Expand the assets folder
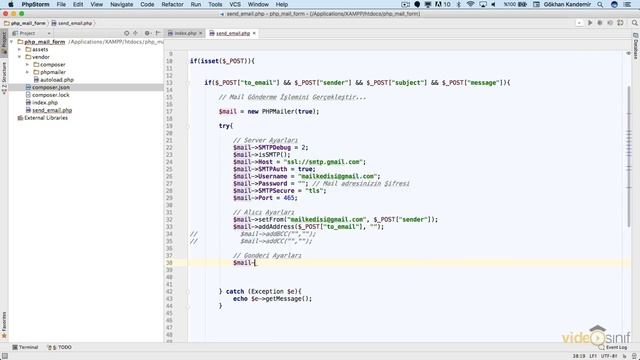 click(x=20, y=49)
